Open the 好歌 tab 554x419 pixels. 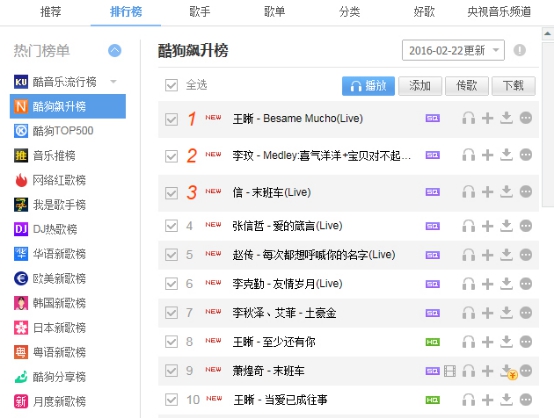[424, 12]
